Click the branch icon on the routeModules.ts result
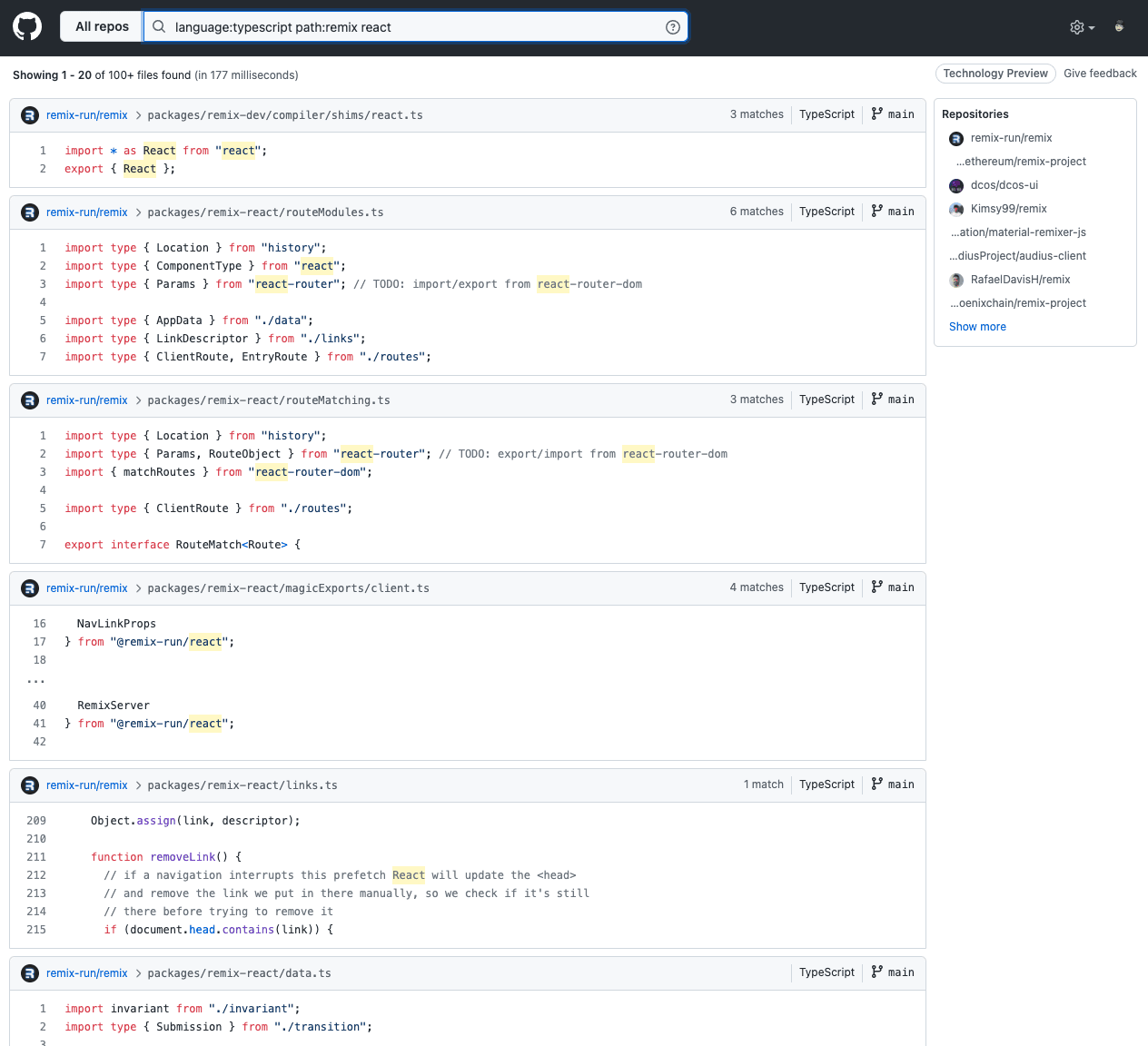Image resolution: width=1148 pixels, height=1046 pixels. pyautogui.click(x=876, y=211)
